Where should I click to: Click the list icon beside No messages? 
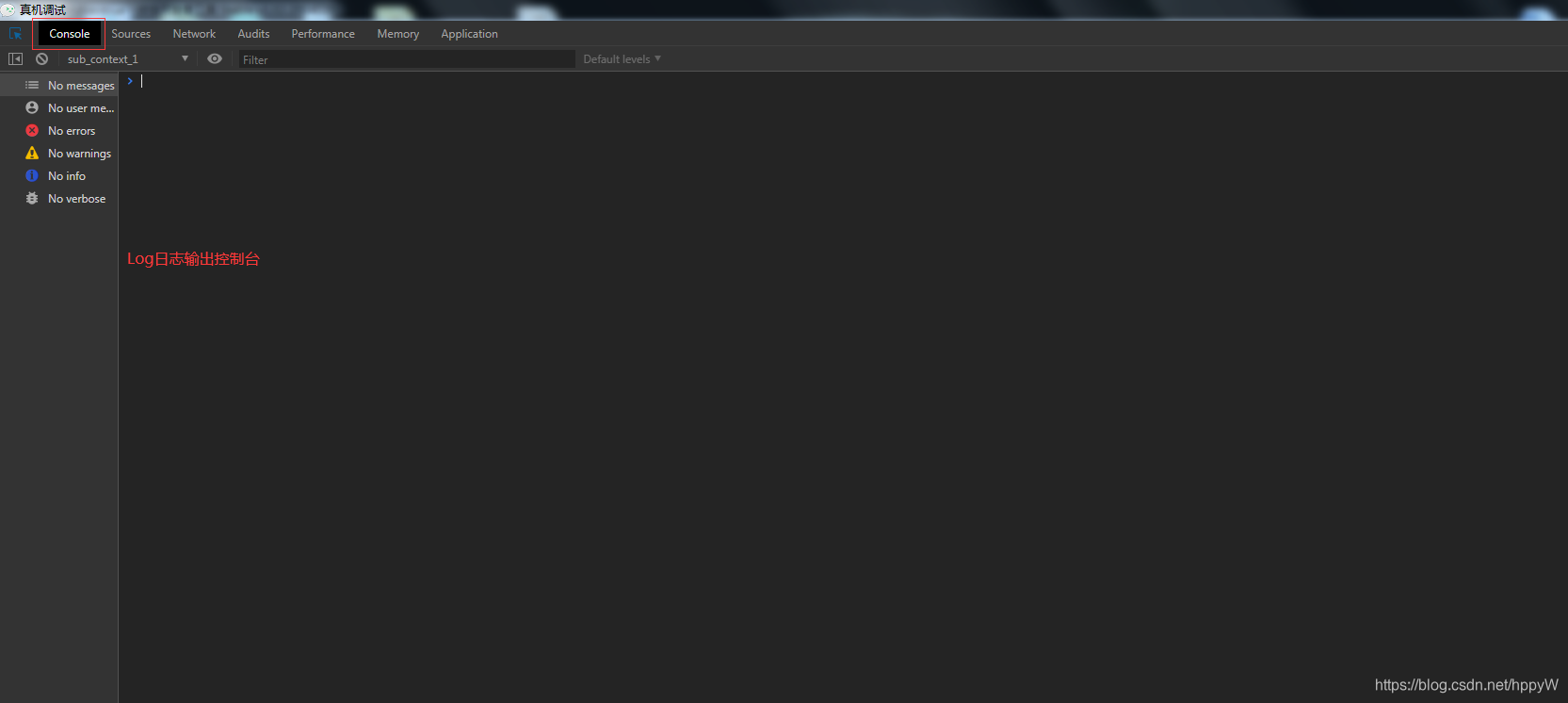click(x=32, y=86)
